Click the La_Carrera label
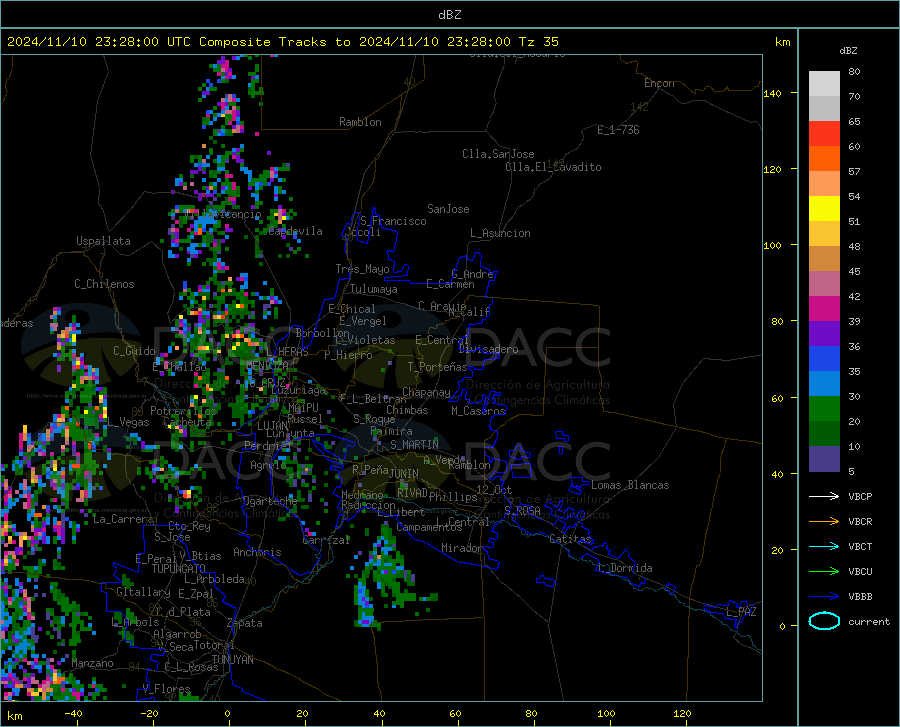The height and width of the screenshot is (727, 900). tap(123, 519)
